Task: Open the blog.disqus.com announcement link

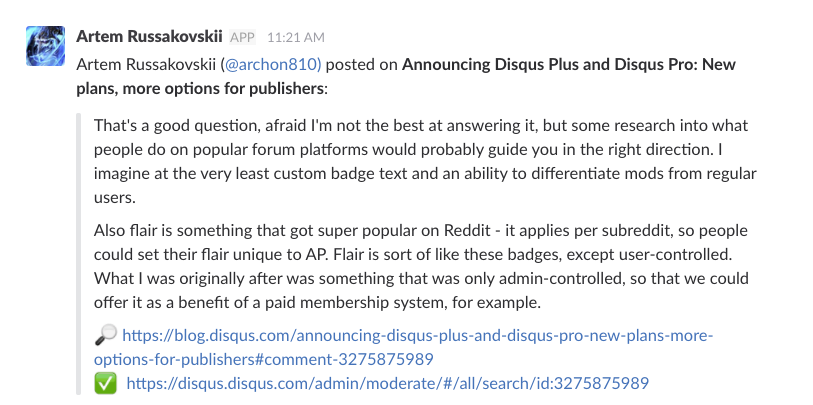Action: click(418, 336)
